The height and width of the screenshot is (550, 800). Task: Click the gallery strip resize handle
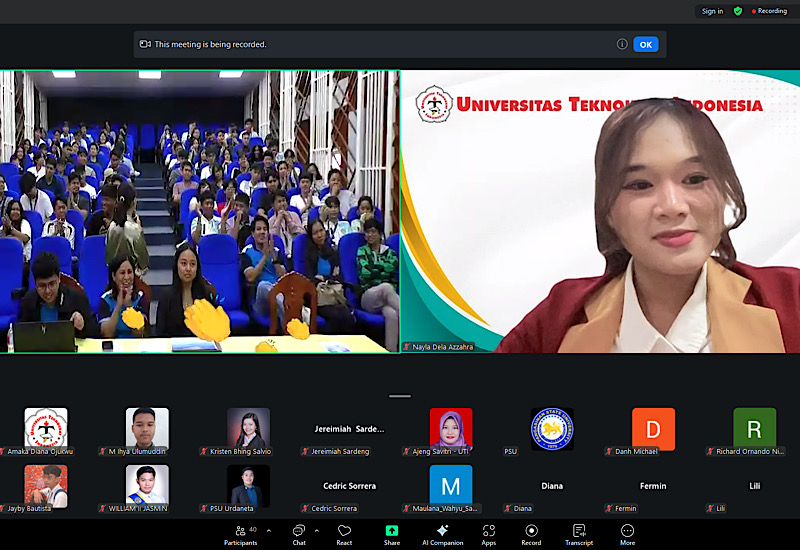coord(400,396)
